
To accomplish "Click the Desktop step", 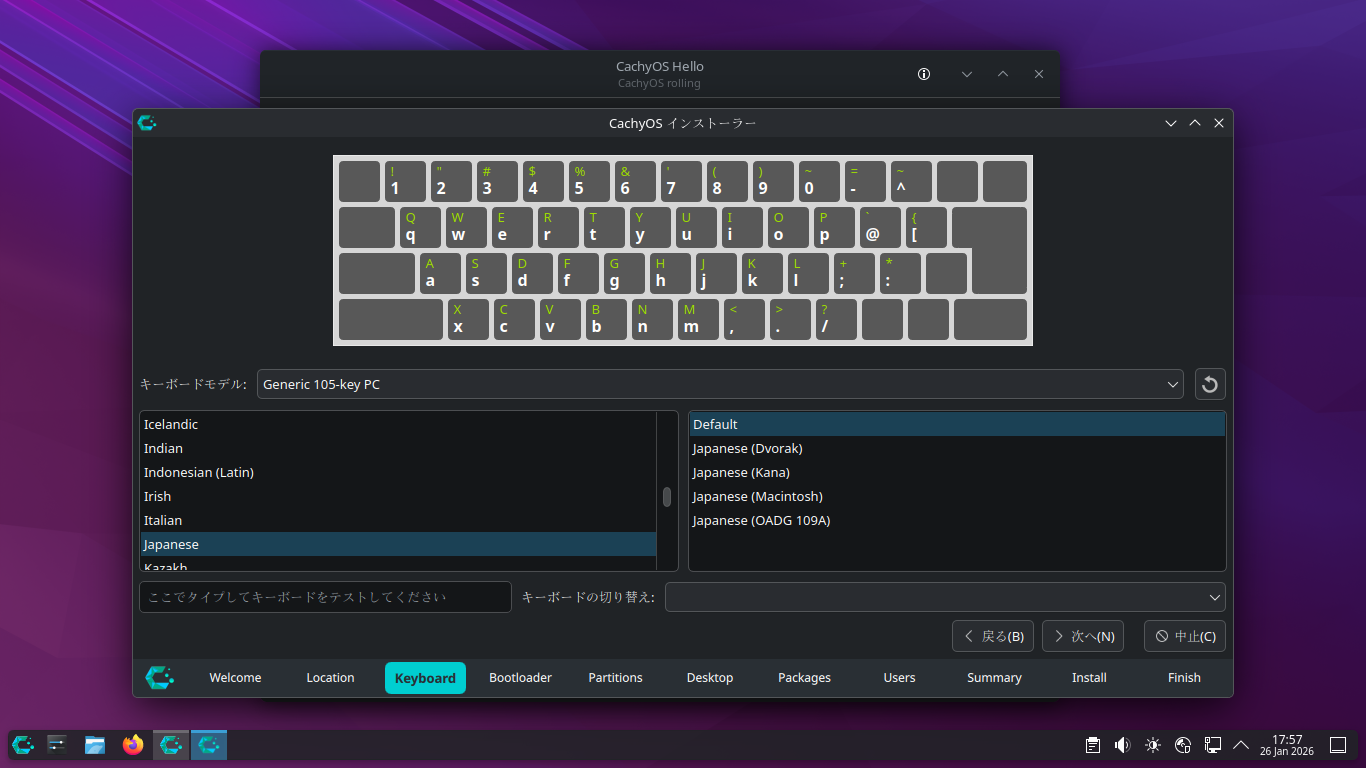I will point(710,678).
